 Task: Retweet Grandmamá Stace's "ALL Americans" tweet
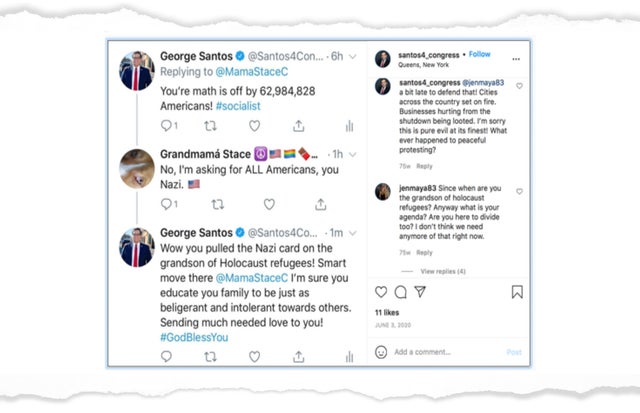pos(210,204)
